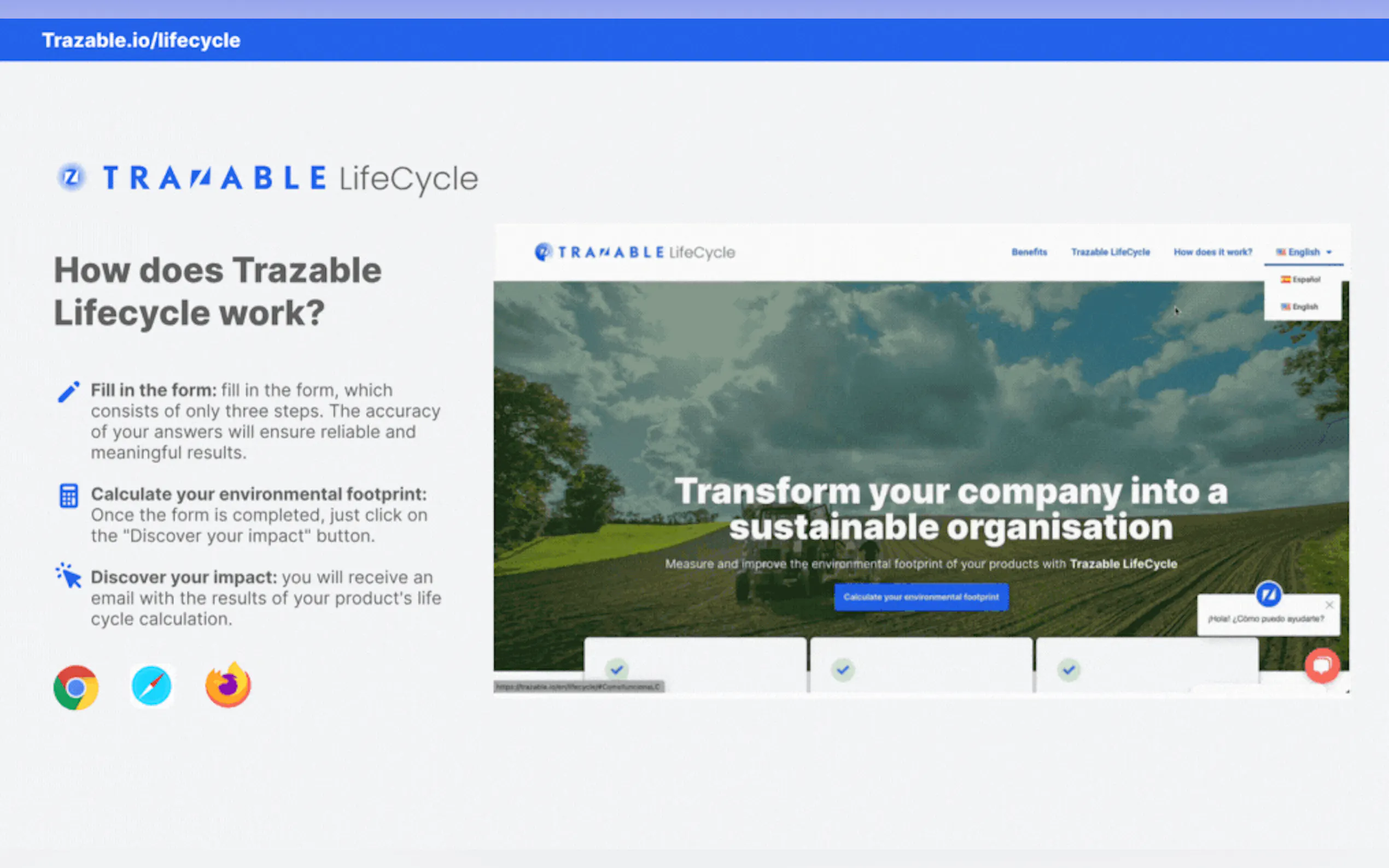Screen dimensions: 1389x868
Task: Click the browser status bar URL preview
Action: (579, 687)
